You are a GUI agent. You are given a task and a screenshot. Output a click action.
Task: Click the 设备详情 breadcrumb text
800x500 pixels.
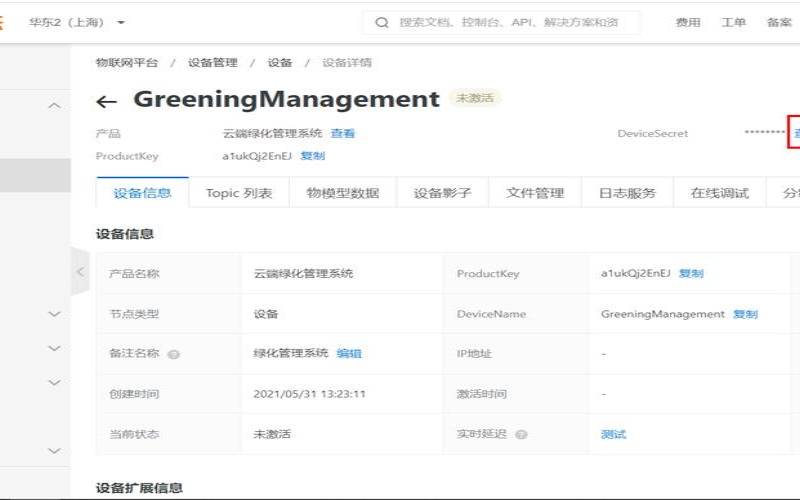347,63
